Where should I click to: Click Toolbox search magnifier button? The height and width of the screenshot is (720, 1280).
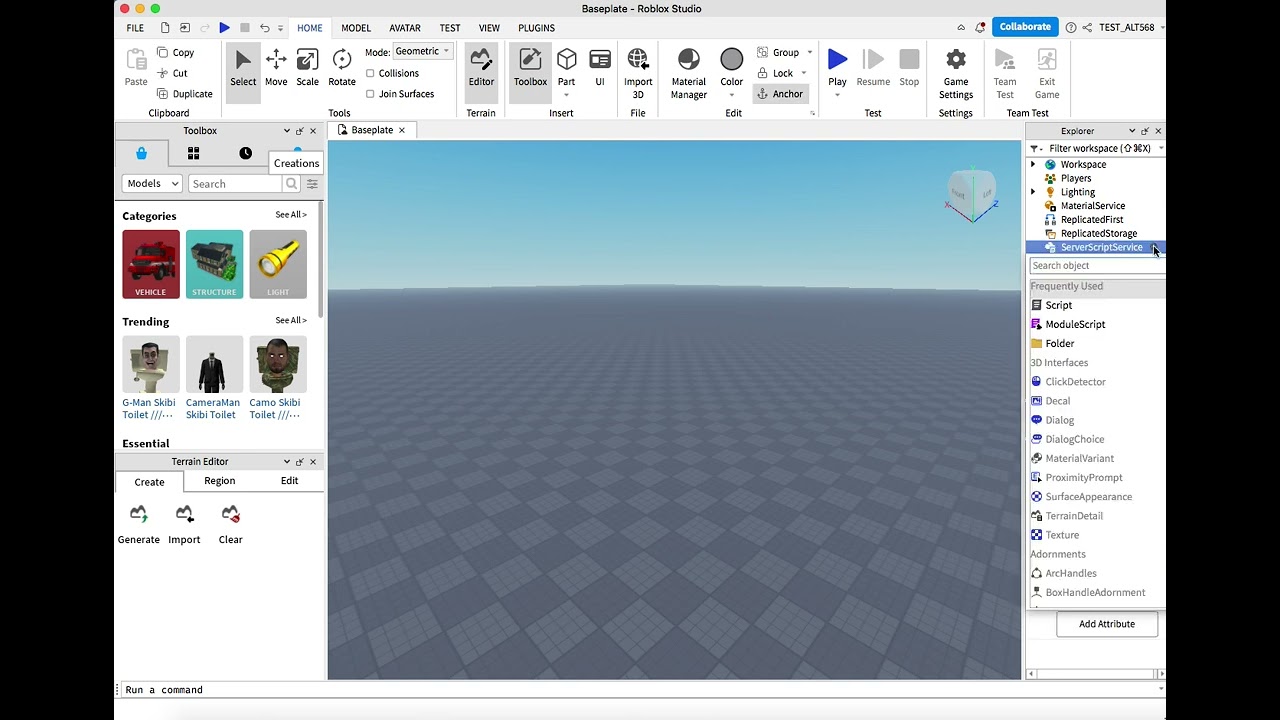291,184
